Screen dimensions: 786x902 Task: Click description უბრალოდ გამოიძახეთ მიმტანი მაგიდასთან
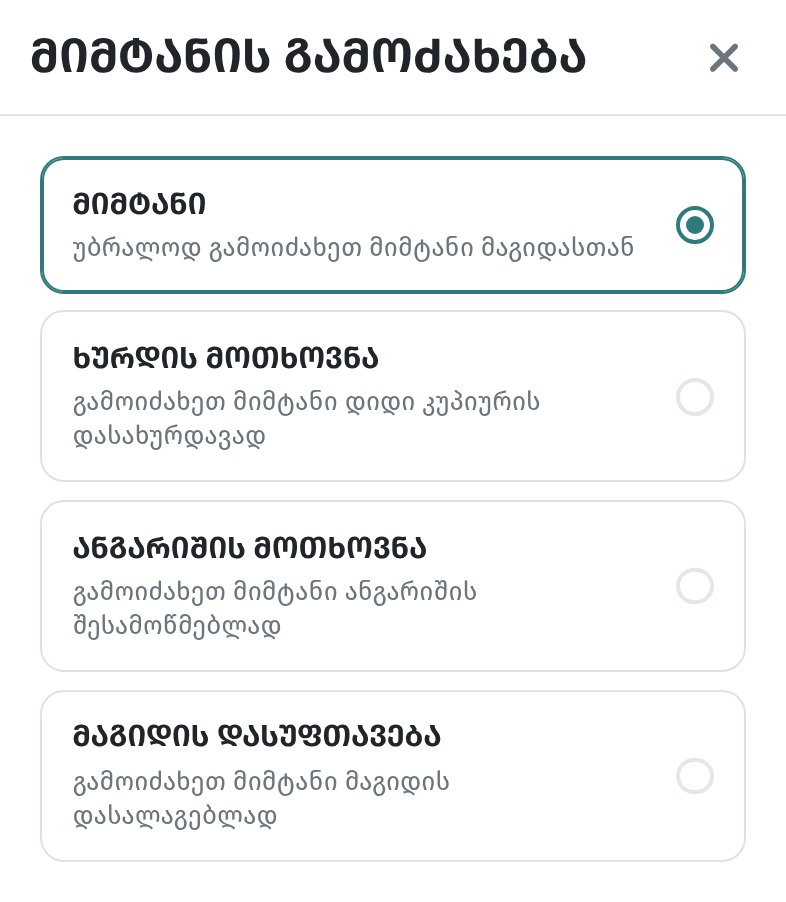(x=353, y=248)
